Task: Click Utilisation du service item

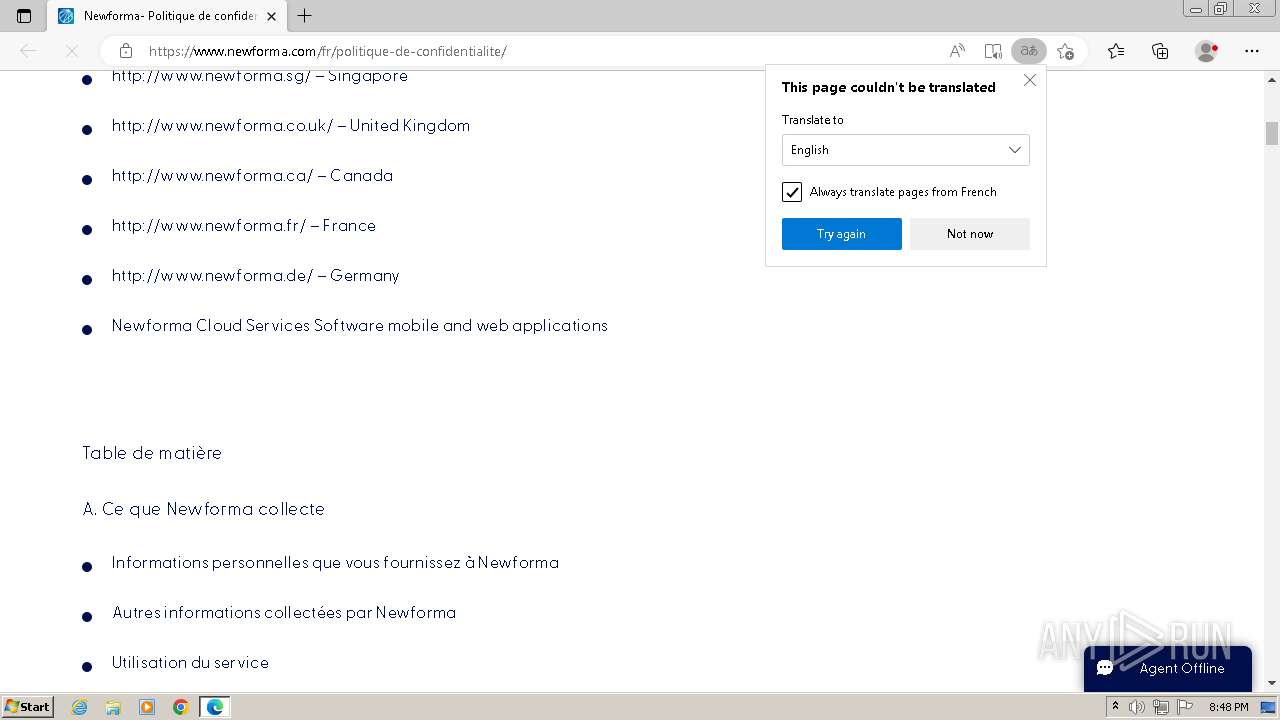Action: [190, 663]
